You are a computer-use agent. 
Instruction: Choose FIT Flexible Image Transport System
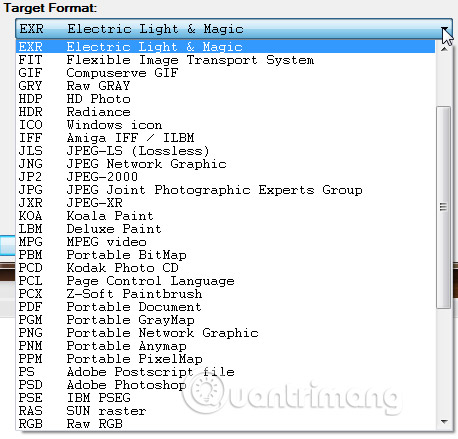point(226,60)
